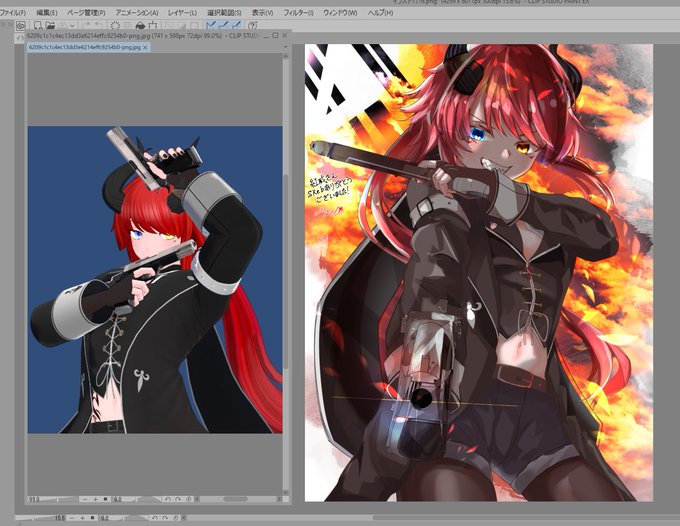This screenshot has height=526, width=680.
Task: Open the フィルター(I) menu
Action: pos(298,13)
